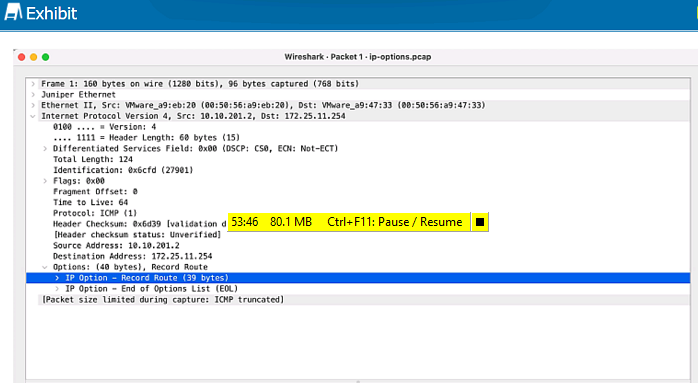Image resolution: width=698 pixels, height=383 pixels.
Task: Click the green macOS zoom window button
Action: [x=45, y=57]
